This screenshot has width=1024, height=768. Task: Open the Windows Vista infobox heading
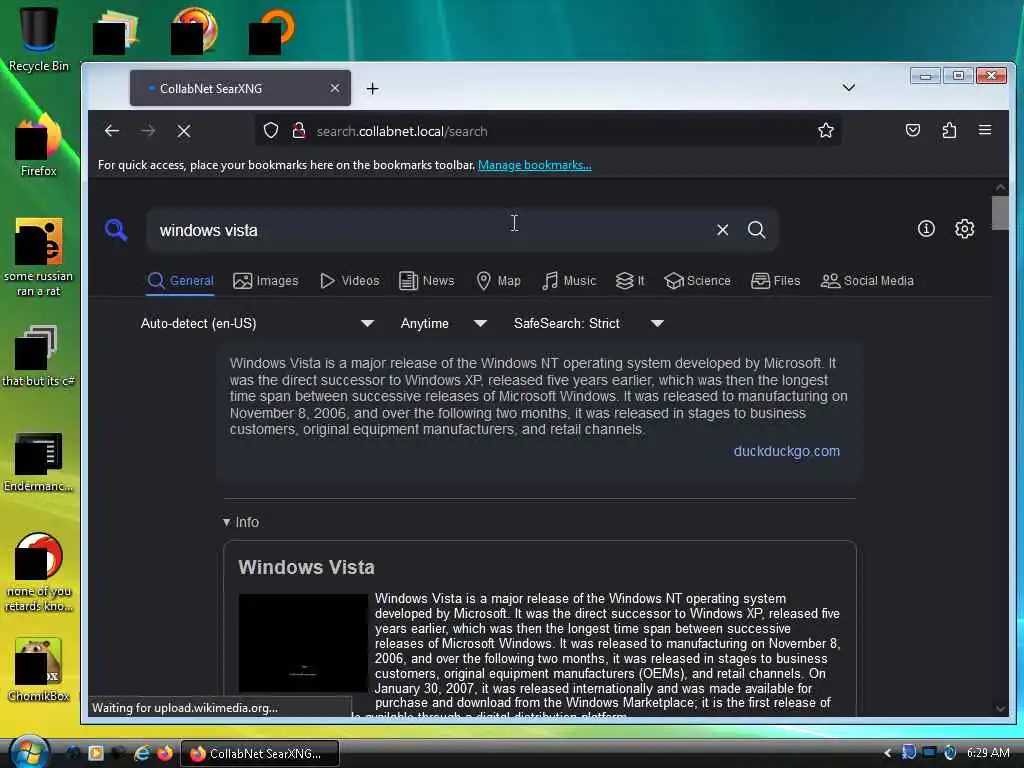click(306, 567)
